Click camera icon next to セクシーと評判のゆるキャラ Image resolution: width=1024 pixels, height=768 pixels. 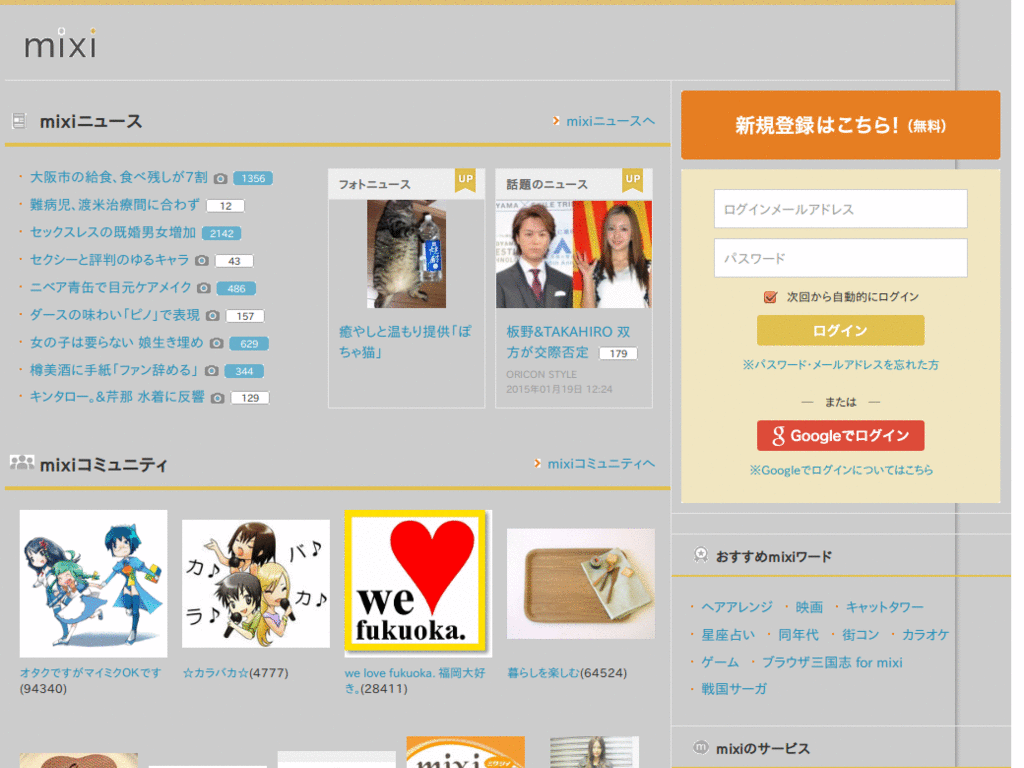(202, 261)
